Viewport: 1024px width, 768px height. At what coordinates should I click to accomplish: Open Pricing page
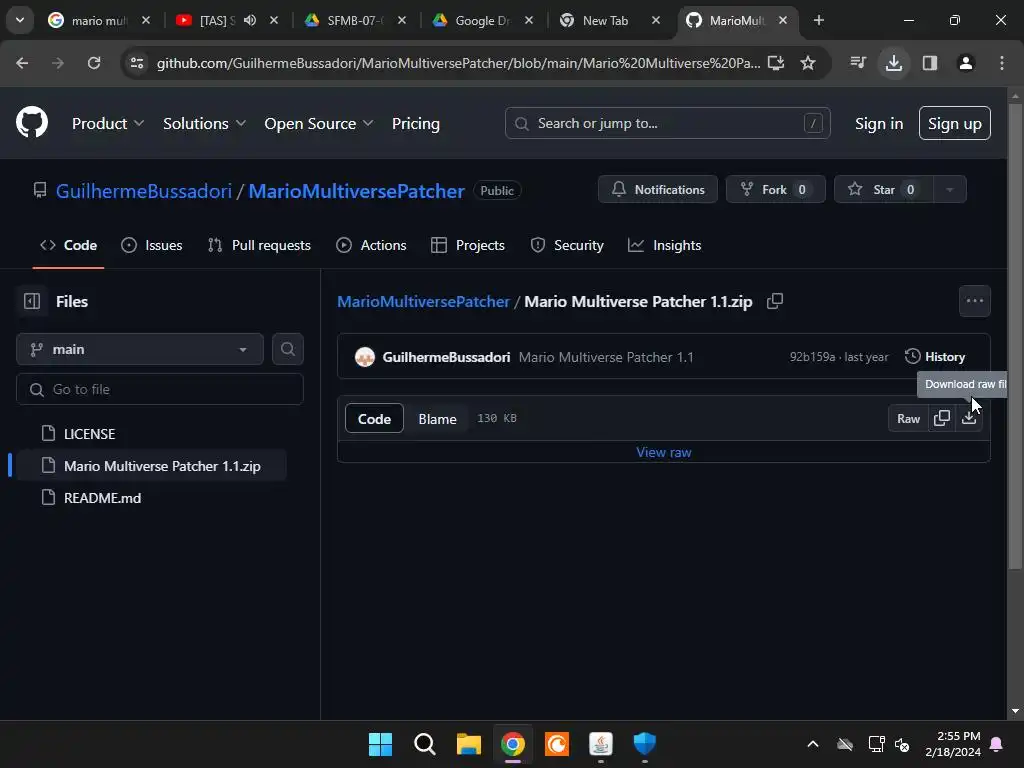415,123
